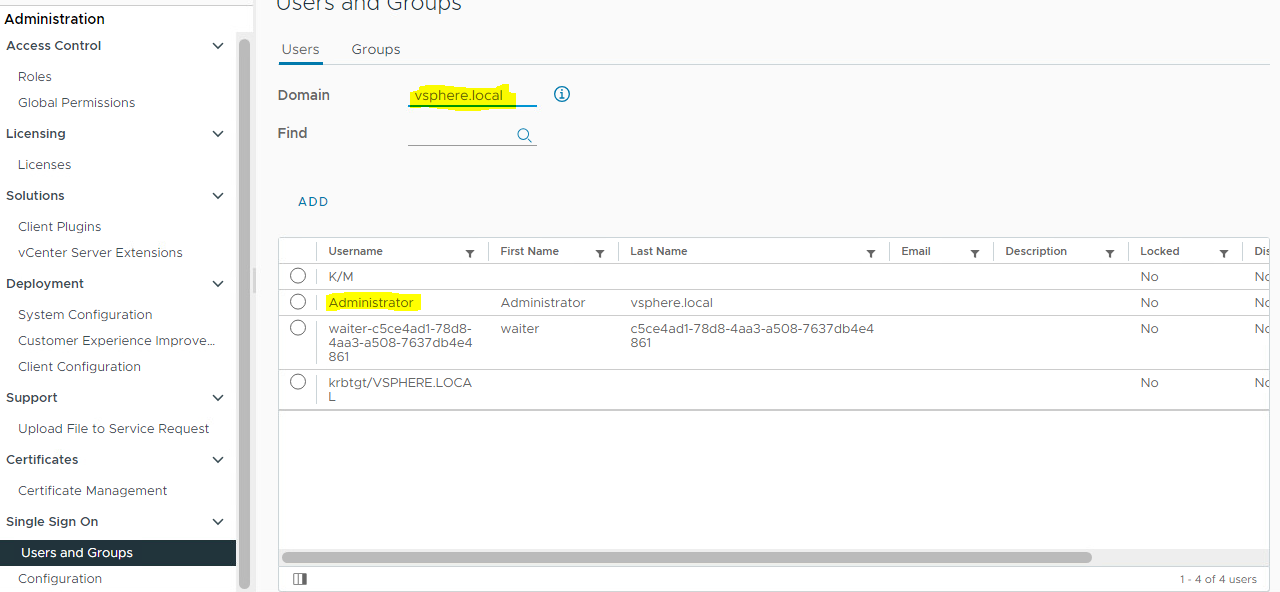Open Licenses in the sidebar
This screenshot has width=1280, height=592.
click(x=45, y=165)
